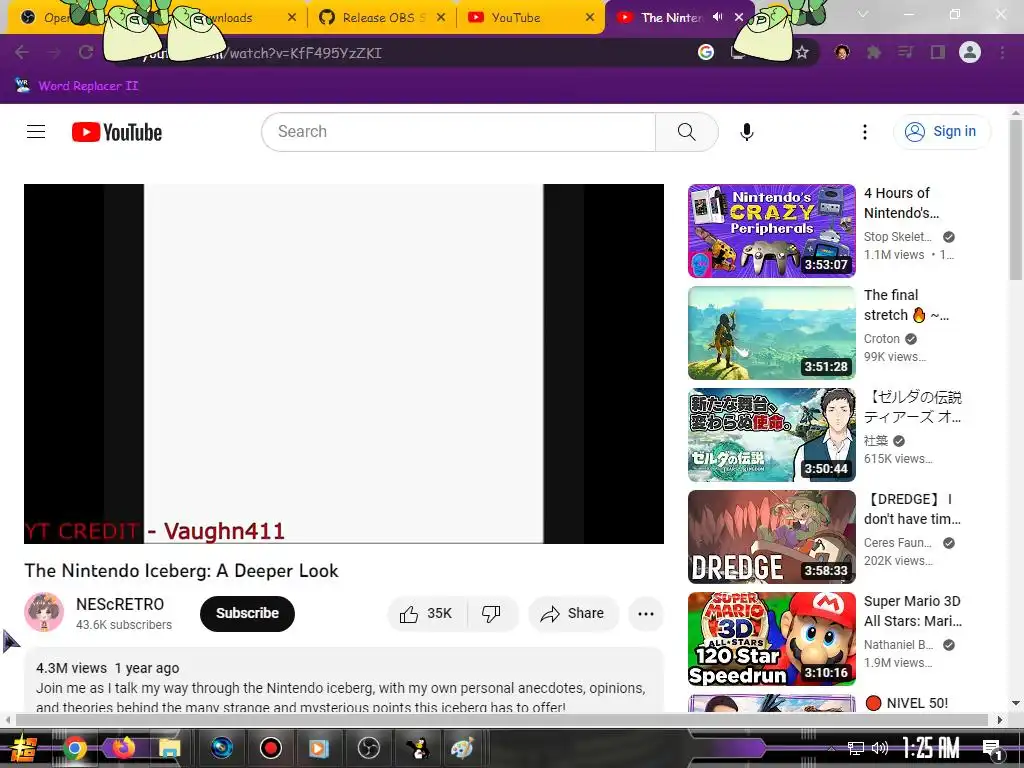Close the Release OBS tab

[441, 18]
